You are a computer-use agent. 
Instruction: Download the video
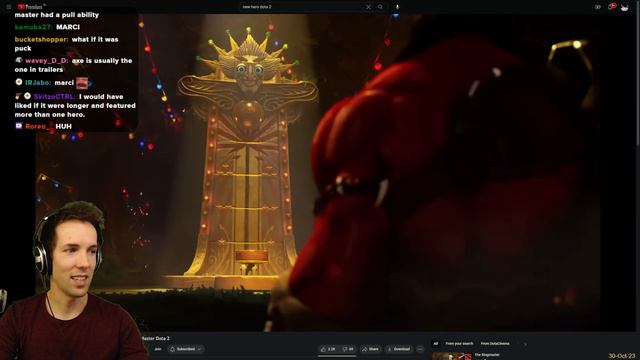tap(399, 349)
